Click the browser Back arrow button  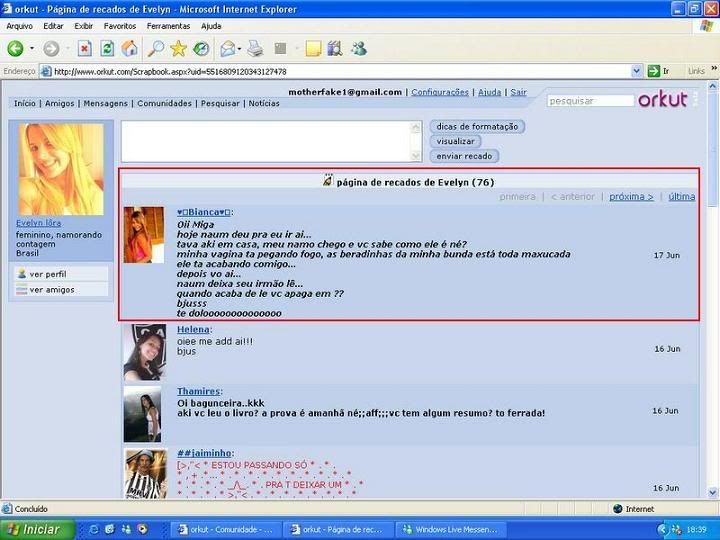[15, 48]
